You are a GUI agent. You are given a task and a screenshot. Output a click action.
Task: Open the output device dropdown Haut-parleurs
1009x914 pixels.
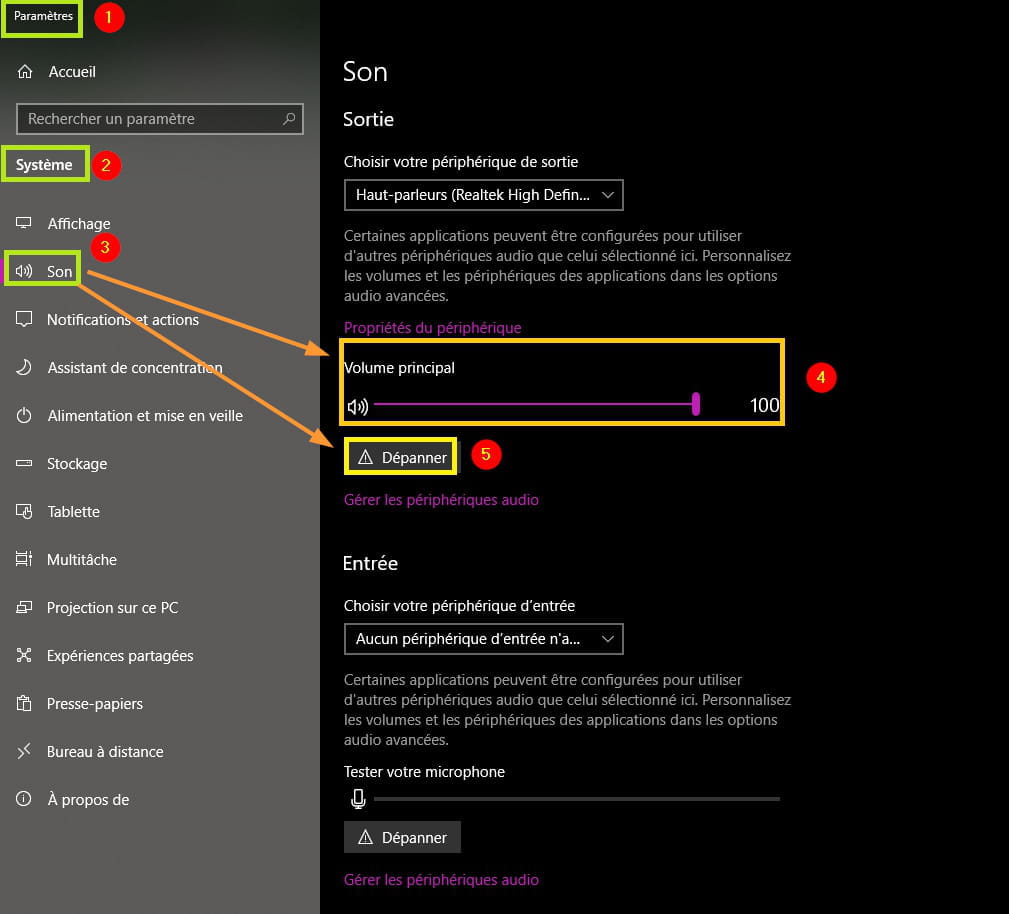coord(484,195)
